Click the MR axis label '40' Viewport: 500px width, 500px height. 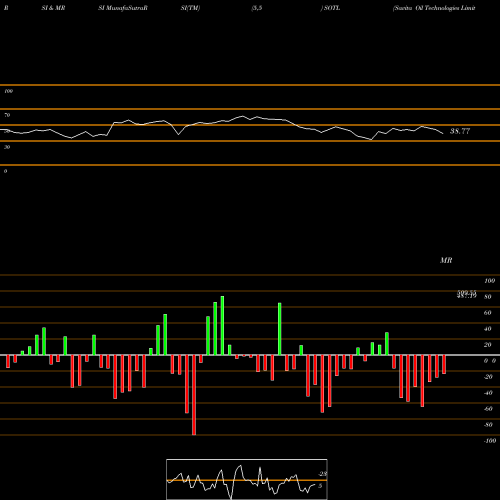click(488, 329)
